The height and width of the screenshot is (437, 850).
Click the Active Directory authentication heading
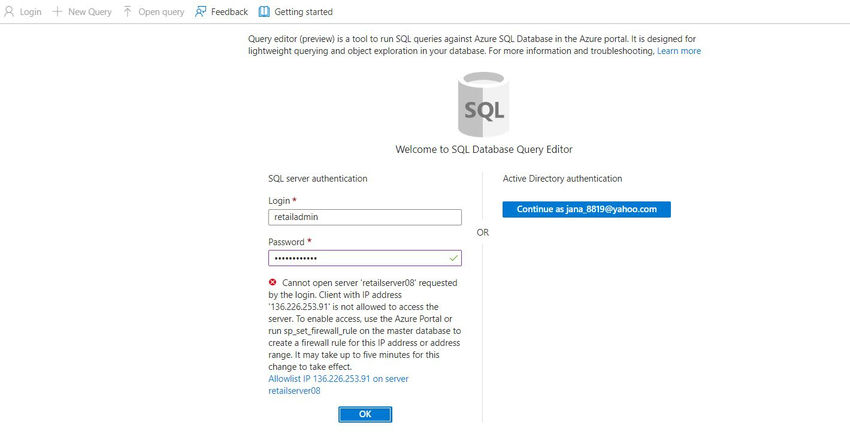click(x=562, y=179)
